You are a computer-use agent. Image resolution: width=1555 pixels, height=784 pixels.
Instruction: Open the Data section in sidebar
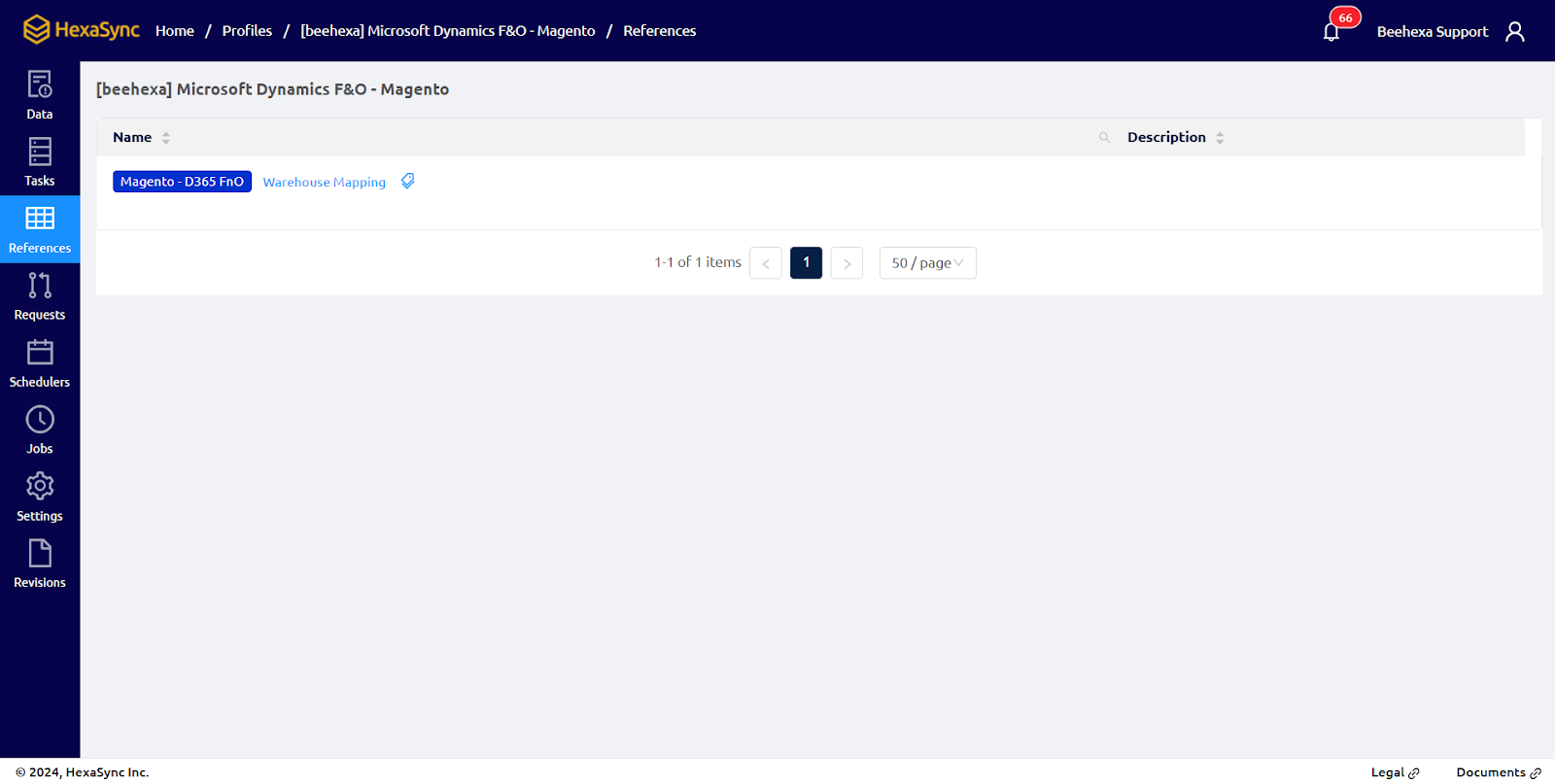pos(40,95)
